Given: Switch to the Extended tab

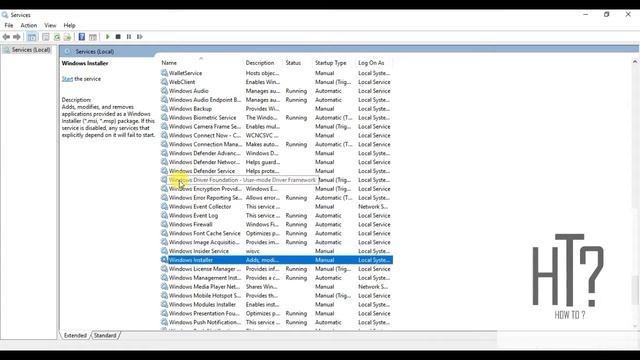Looking at the screenshot, I should pyautogui.click(x=75, y=335).
